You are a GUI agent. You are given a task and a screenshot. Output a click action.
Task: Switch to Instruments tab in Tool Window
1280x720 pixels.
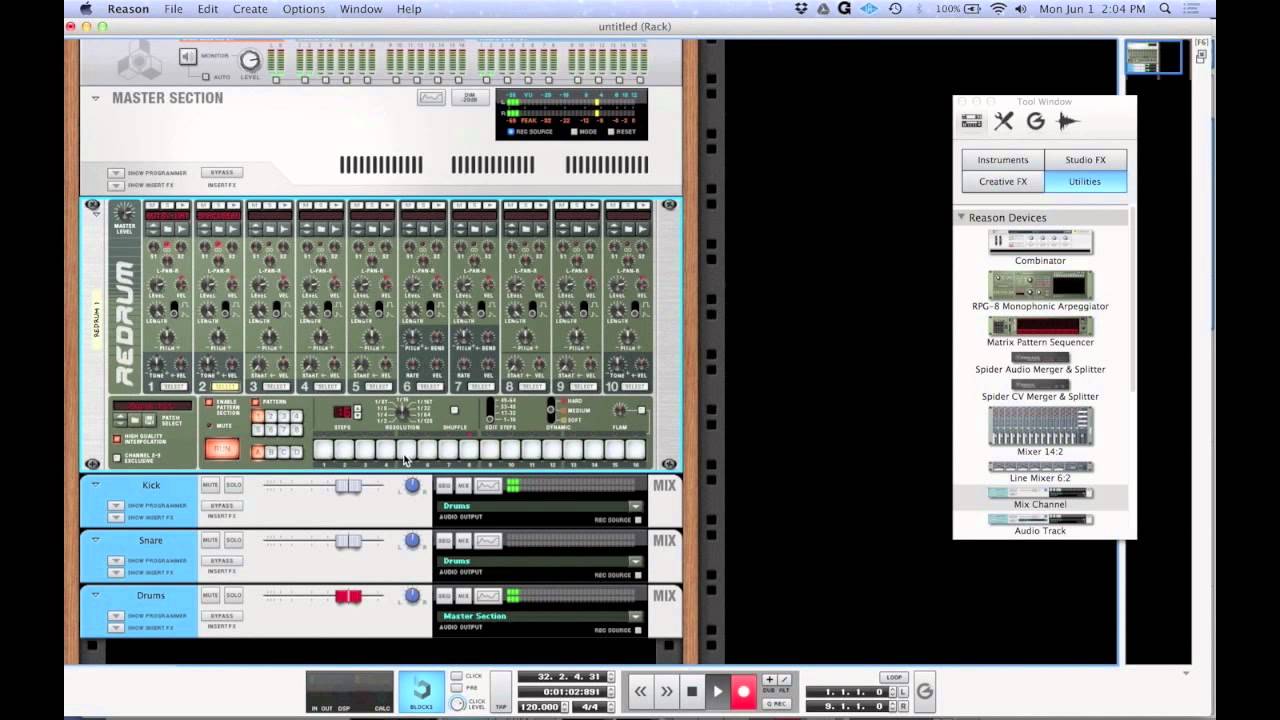tap(1003, 160)
